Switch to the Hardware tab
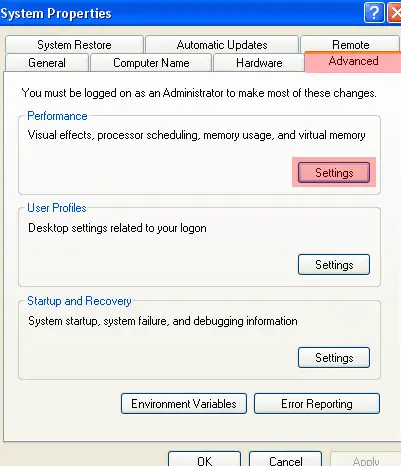This screenshot has width=401, height=466. 259,63
